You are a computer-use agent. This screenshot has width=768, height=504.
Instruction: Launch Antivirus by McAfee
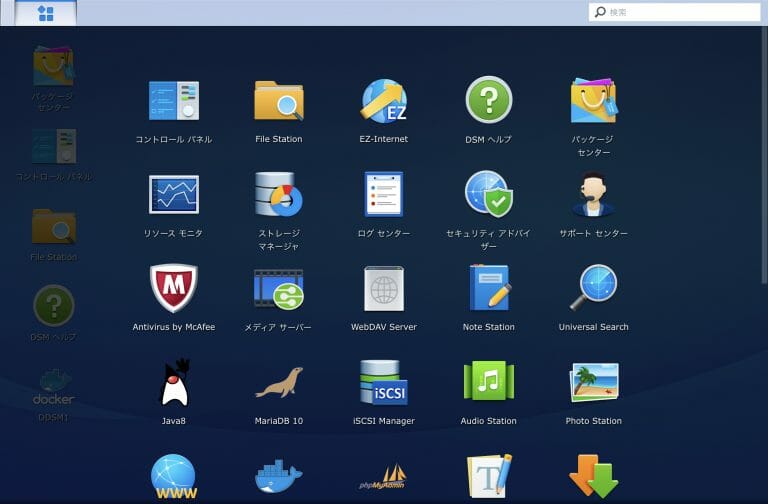point(174,298)
